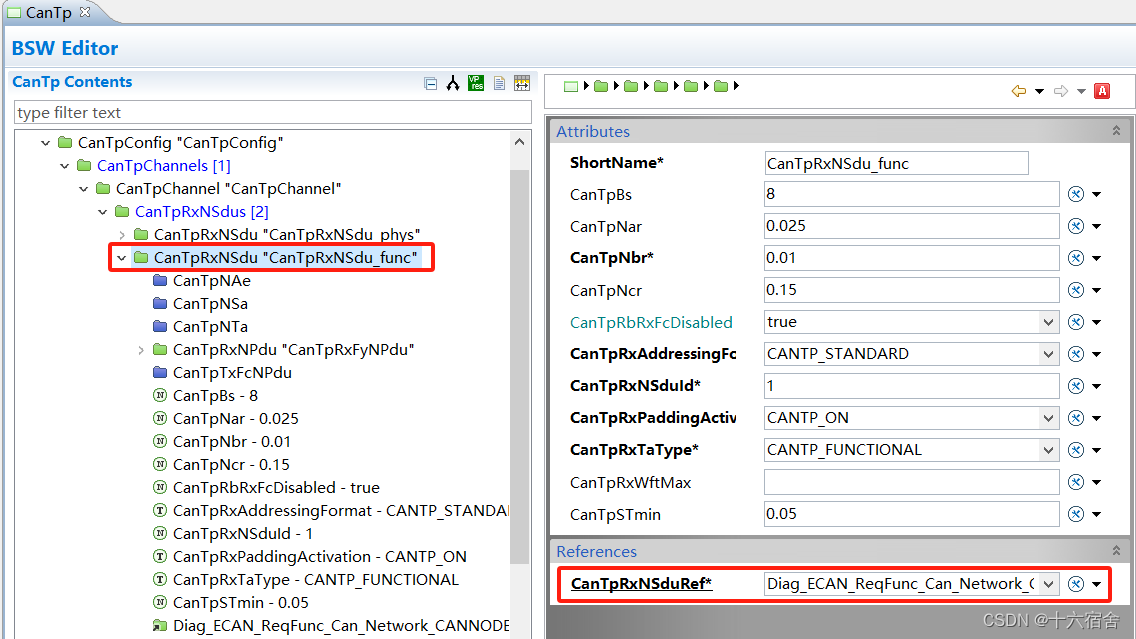Reset CanTpNbr value with its round icon
Screen dimensions: 1136x639
1076,258
